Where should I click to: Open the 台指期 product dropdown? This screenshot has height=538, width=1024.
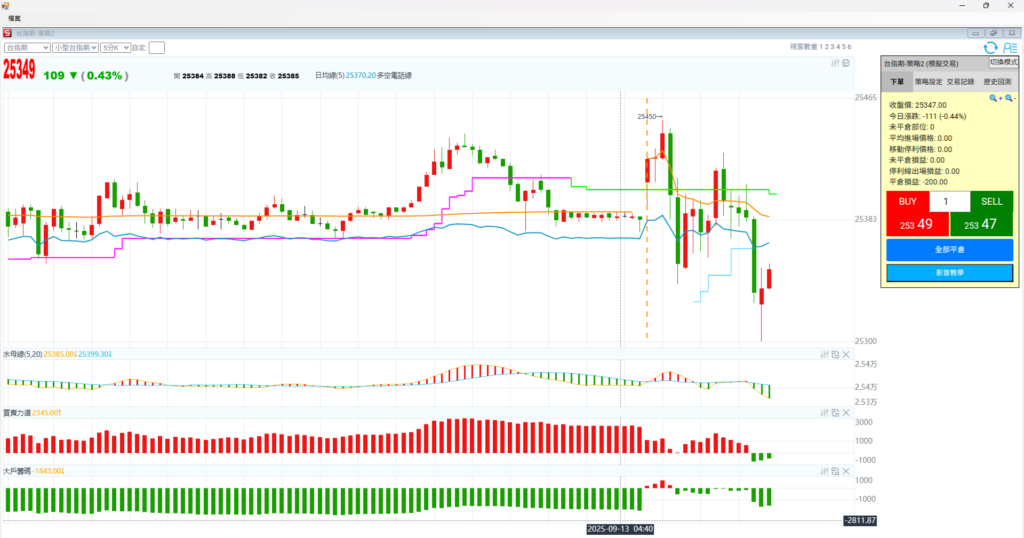click(27, 47)
